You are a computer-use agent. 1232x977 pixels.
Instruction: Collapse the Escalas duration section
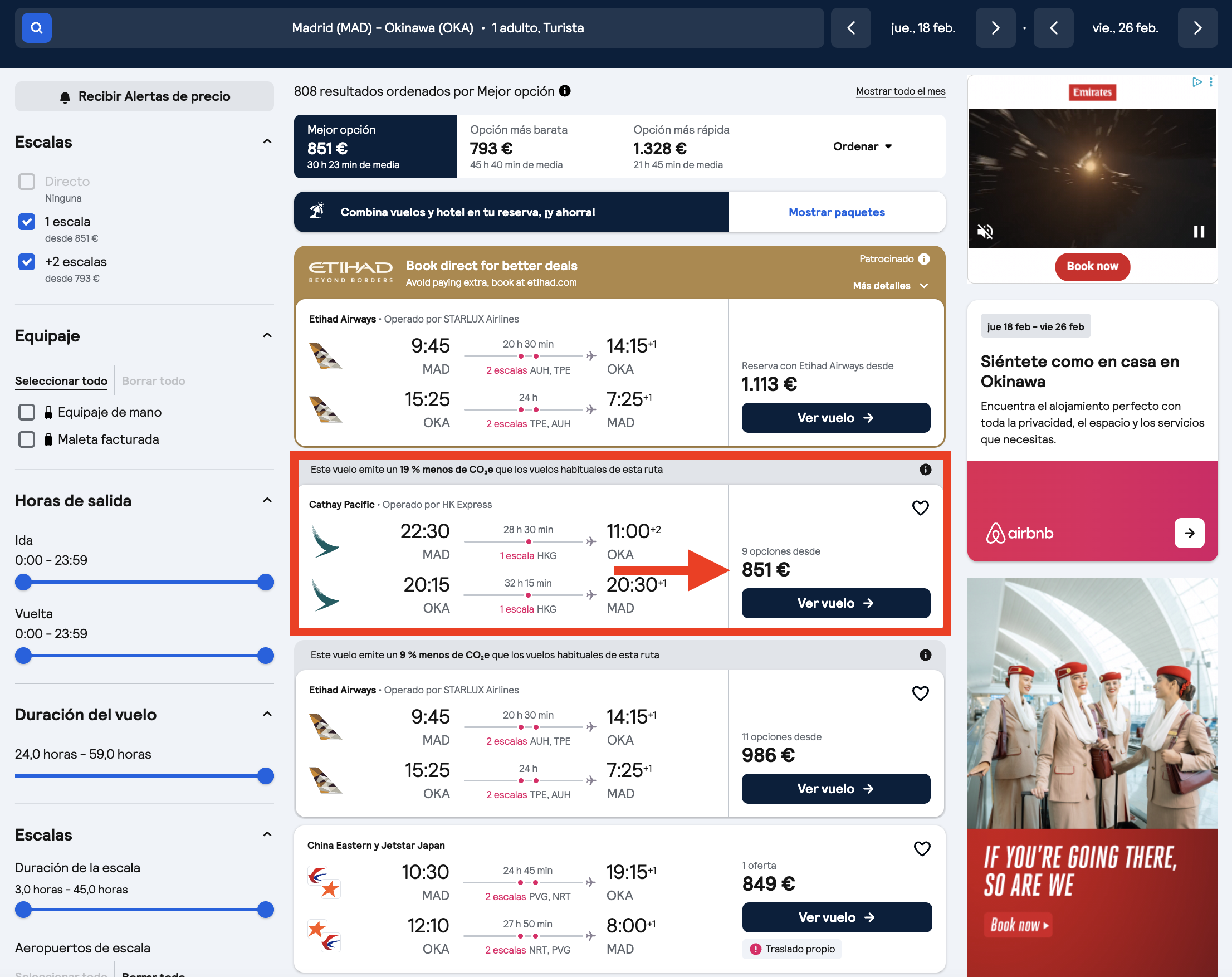pos(267,835)
